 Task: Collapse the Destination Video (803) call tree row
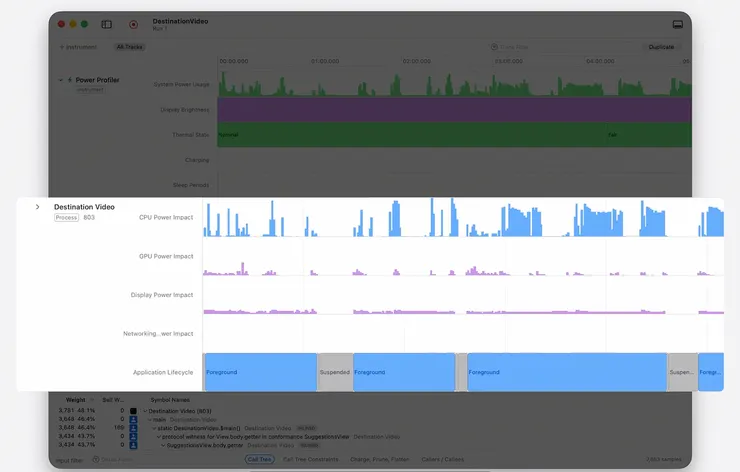tap(145, 411)
